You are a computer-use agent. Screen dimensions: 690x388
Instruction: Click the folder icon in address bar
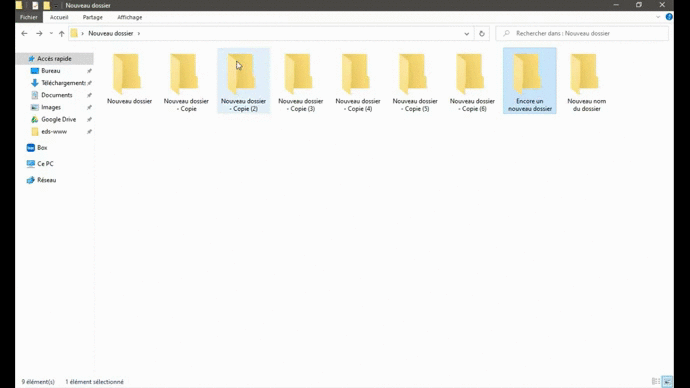pos(74,33)
